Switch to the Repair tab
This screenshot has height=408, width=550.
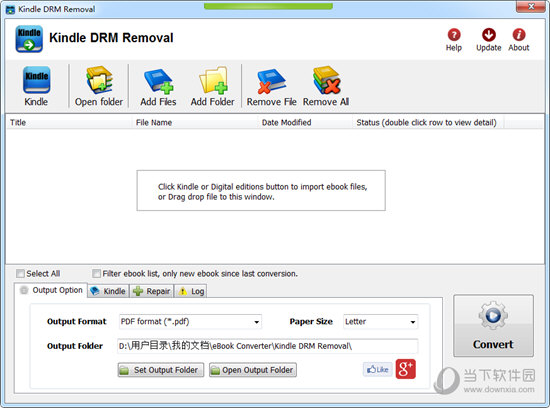pos(152,291)
